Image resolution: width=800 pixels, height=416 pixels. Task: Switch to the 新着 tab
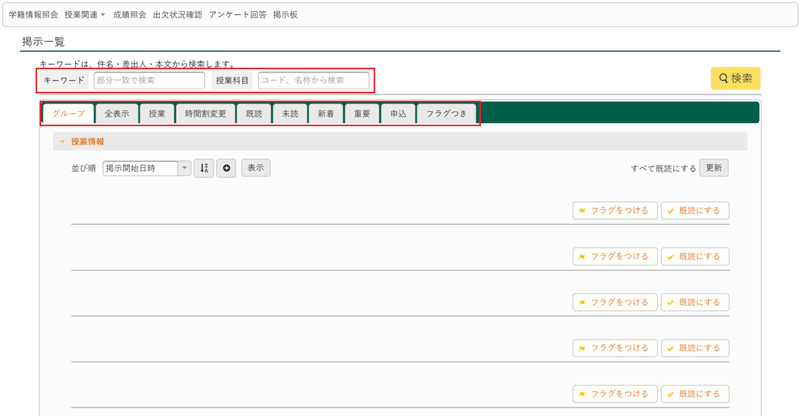(x=326, y=114)
